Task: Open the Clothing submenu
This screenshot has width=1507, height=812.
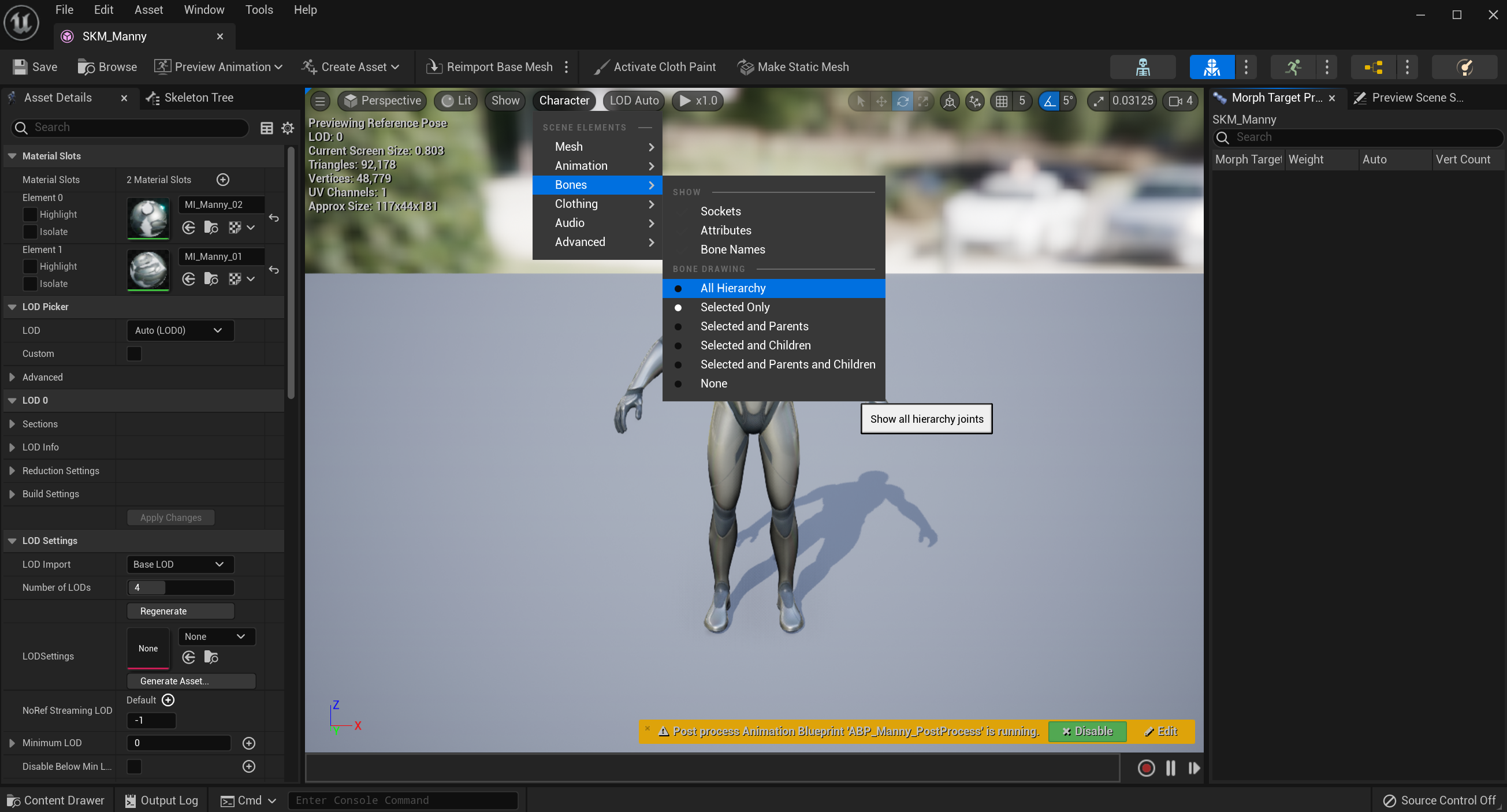Action: click(597, 204)
